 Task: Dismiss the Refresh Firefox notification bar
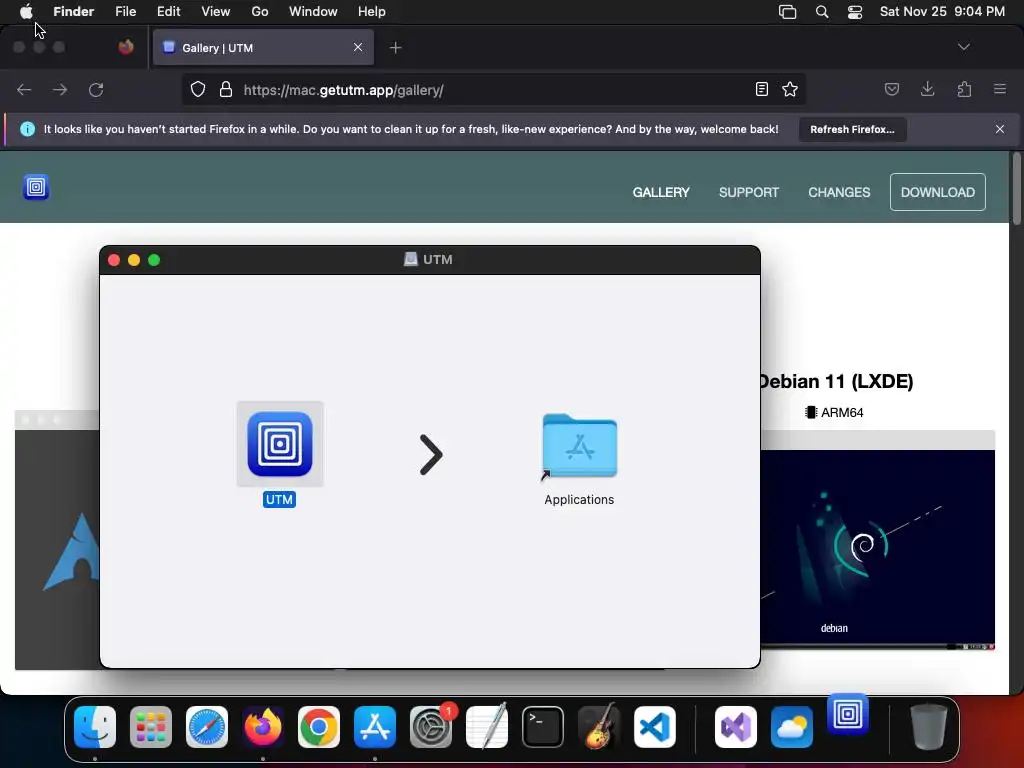(999, 129)
